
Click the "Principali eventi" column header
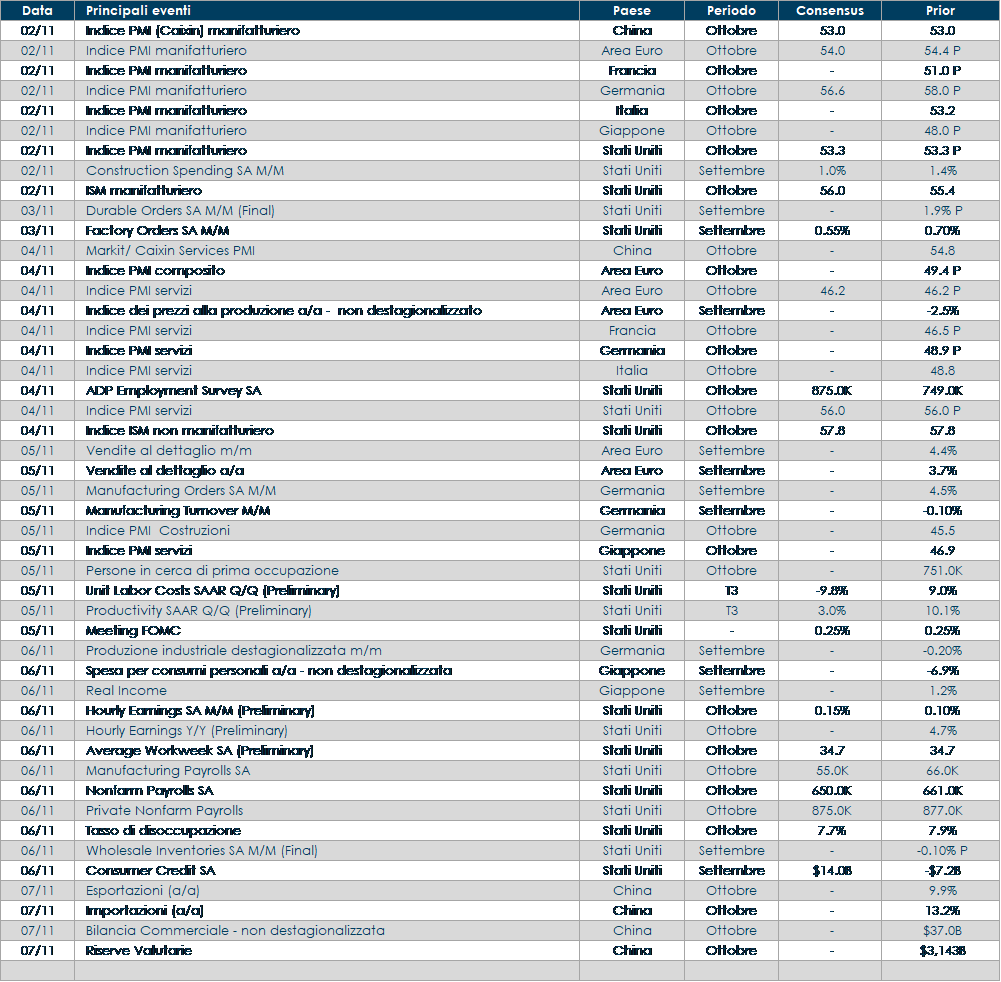coord(136,10)
